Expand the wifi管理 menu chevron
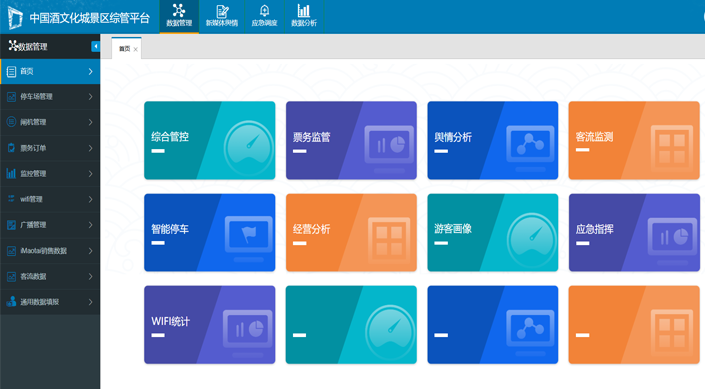 90,199
